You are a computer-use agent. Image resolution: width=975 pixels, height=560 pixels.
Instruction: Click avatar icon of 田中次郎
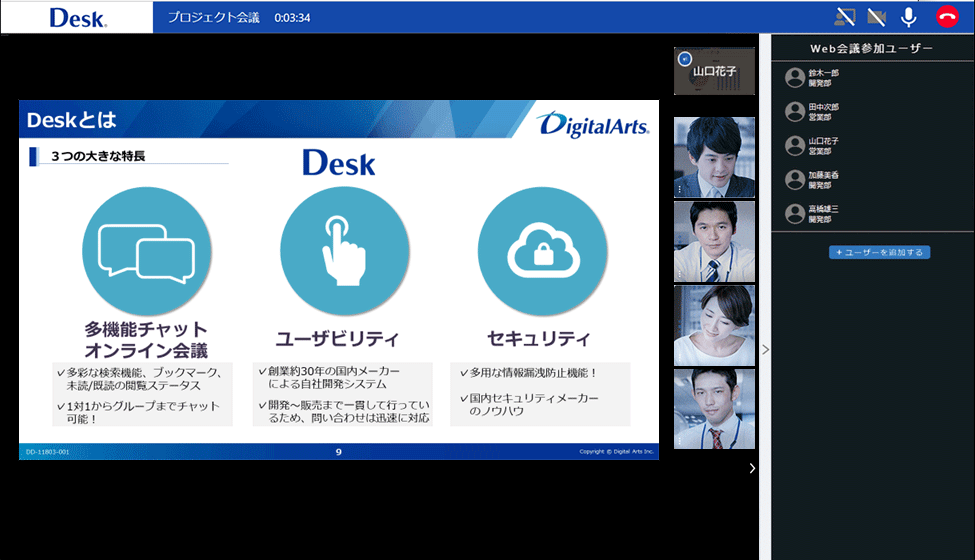[795, 112]
